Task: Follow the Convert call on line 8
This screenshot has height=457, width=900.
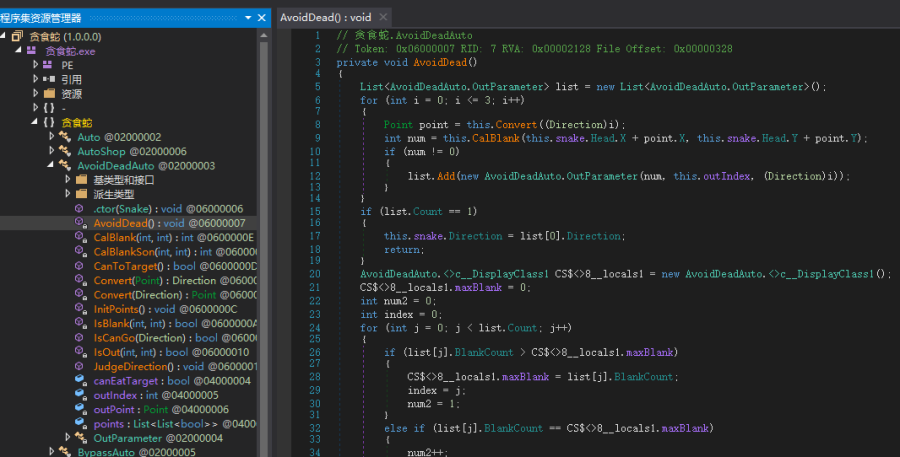Action: click(517, 125)
